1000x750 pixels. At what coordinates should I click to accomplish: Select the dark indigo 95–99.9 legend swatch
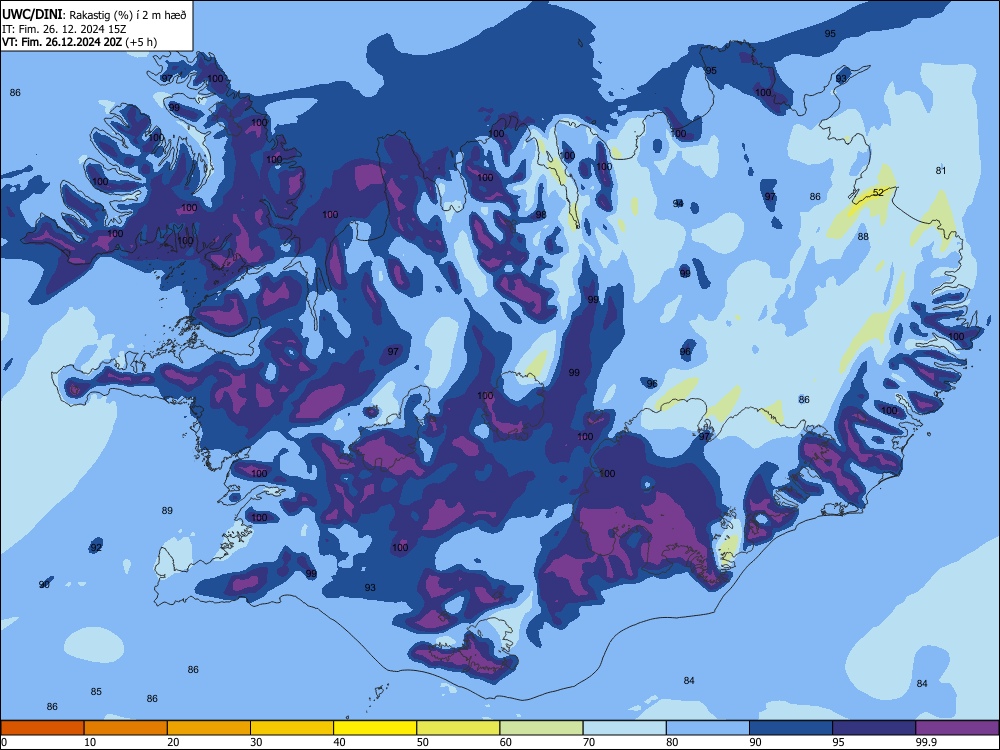point(874,728)
